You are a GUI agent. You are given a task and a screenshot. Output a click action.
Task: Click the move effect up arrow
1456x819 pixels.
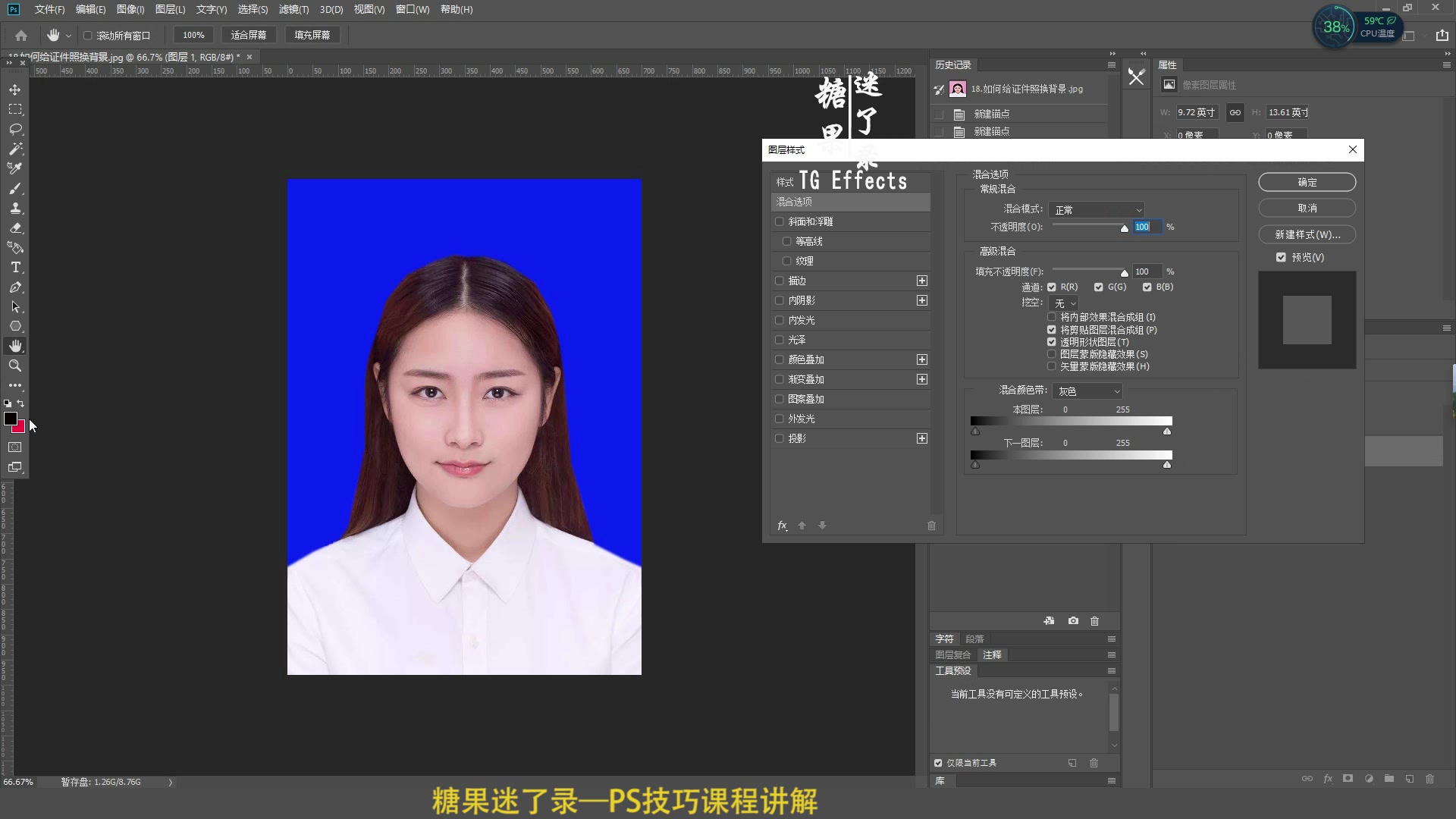point(802,526)
